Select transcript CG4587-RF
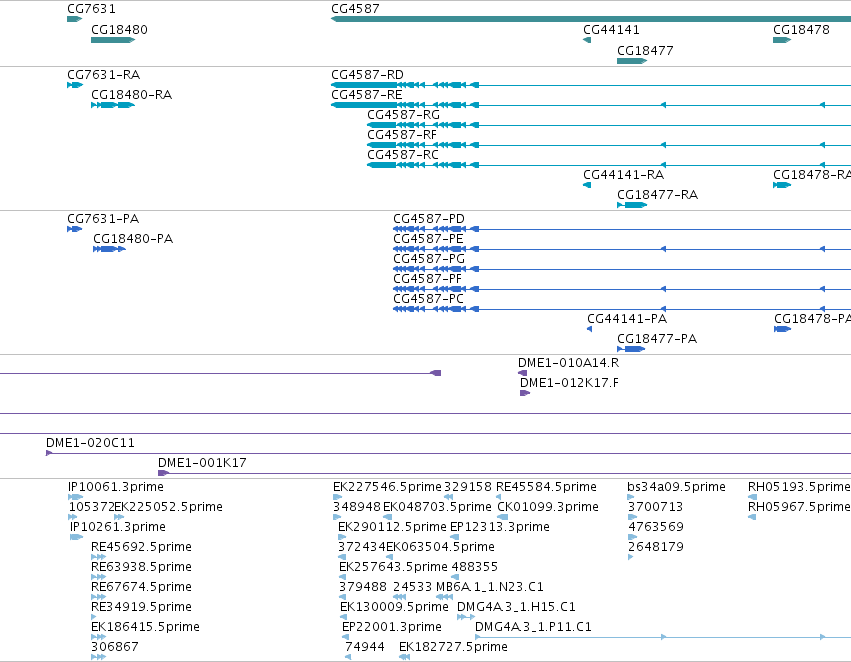Screen dimensions: 851x662 pos(402,135)
